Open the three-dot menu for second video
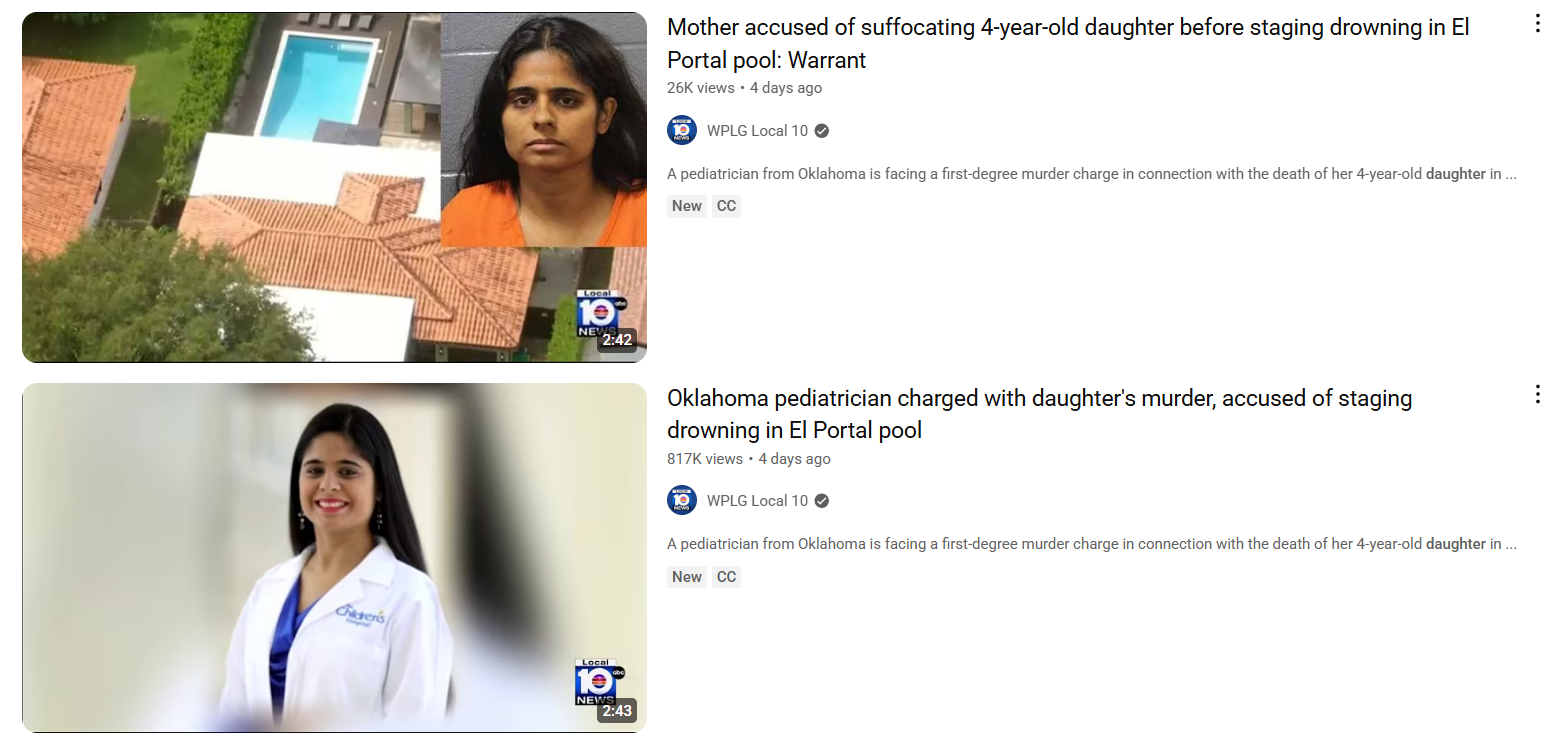 click(x=1538, y=395)
